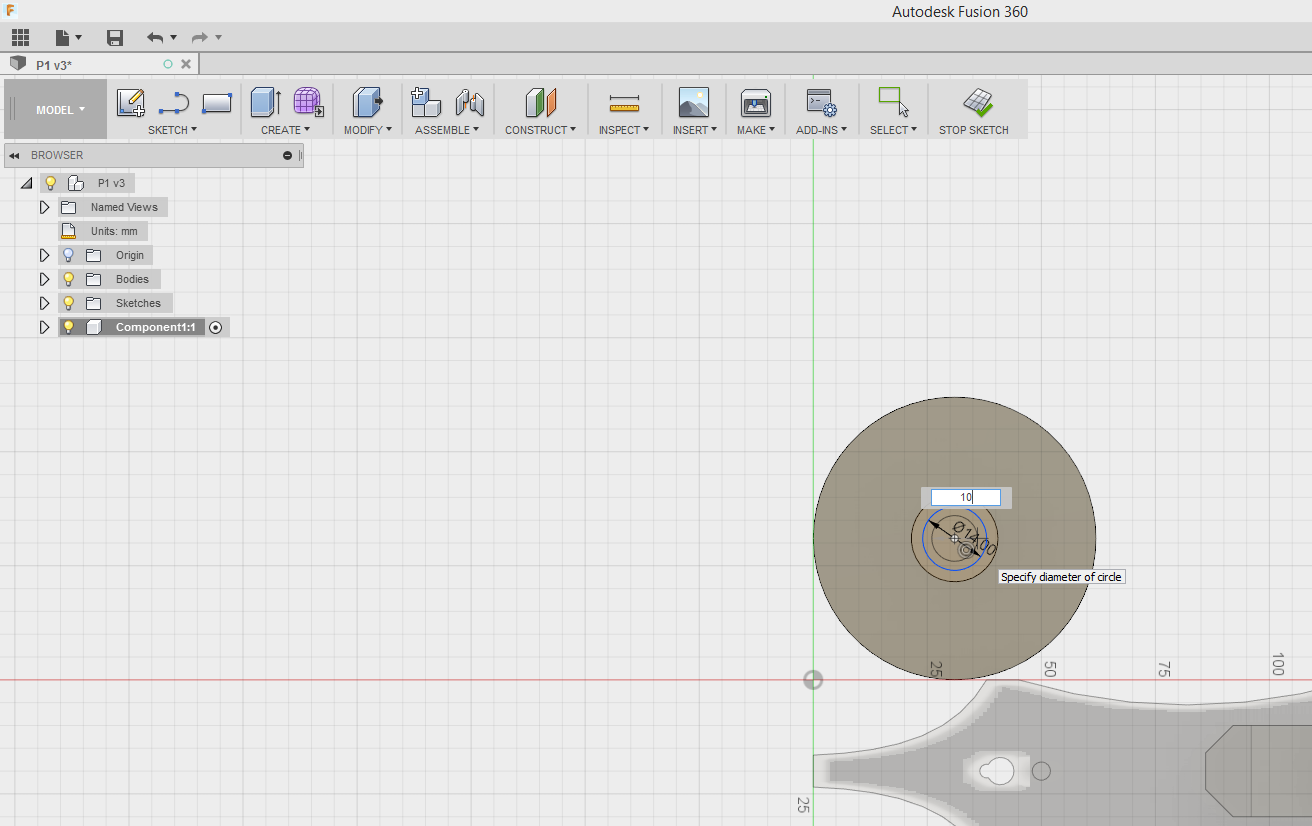Open the CREATE menu
1312x826 pixels.
click(x=285, y=130)
